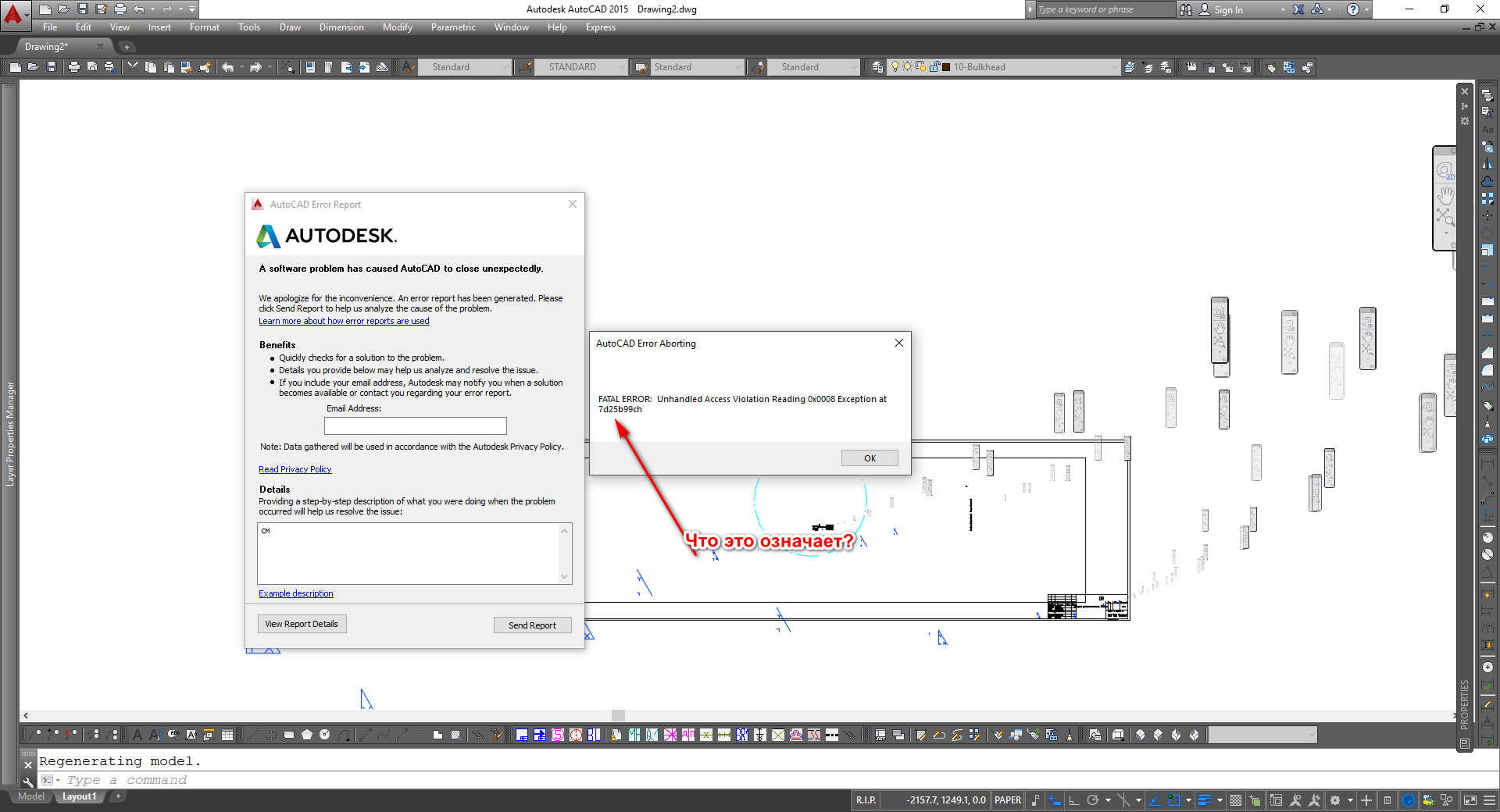Screen dimensions: 1500x812
Task: Open the Dimension Style STANDARD dropdown
Action: [581, 67]
